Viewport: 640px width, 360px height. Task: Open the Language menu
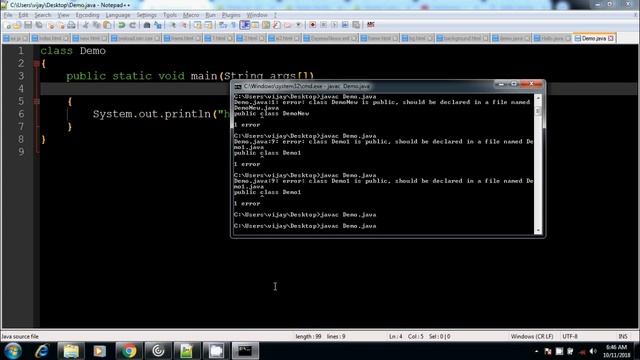[x=118, y=15]
